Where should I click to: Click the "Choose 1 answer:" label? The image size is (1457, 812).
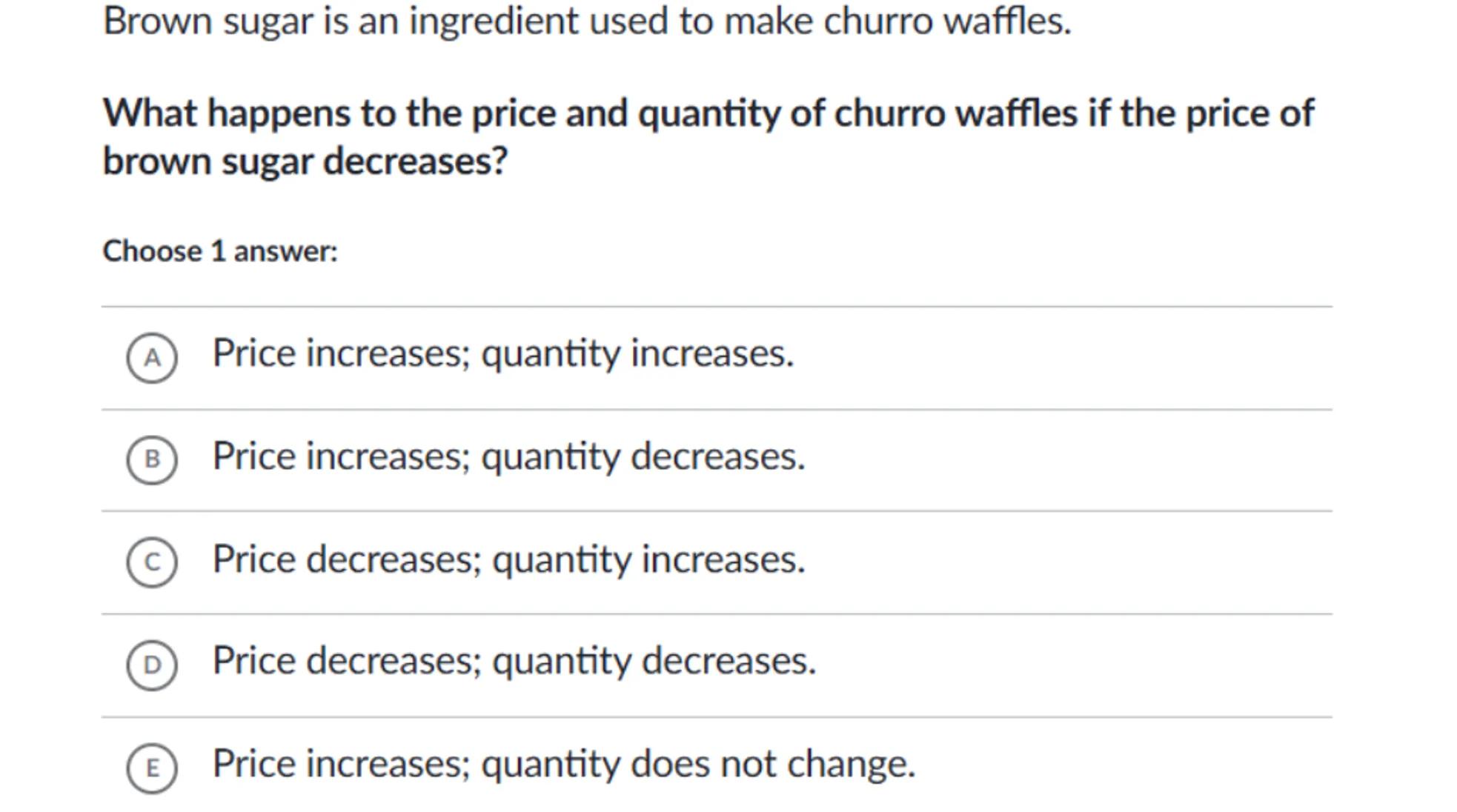pyautogui.click(x=220, y=251)
